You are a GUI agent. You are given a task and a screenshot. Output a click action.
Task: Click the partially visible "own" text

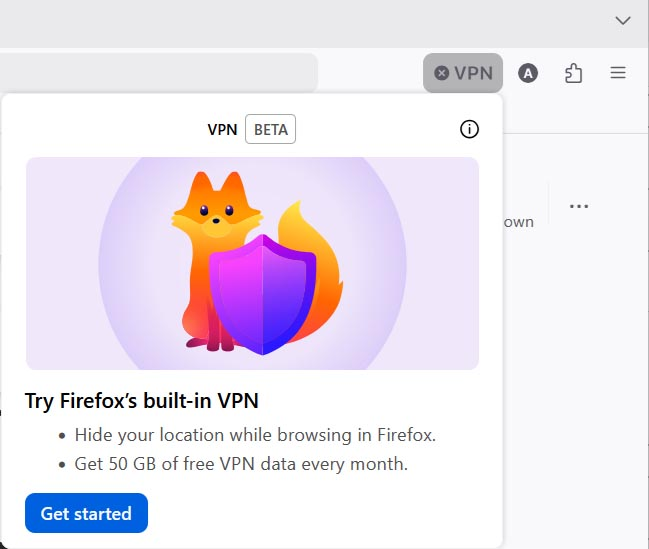pos(518,222)
